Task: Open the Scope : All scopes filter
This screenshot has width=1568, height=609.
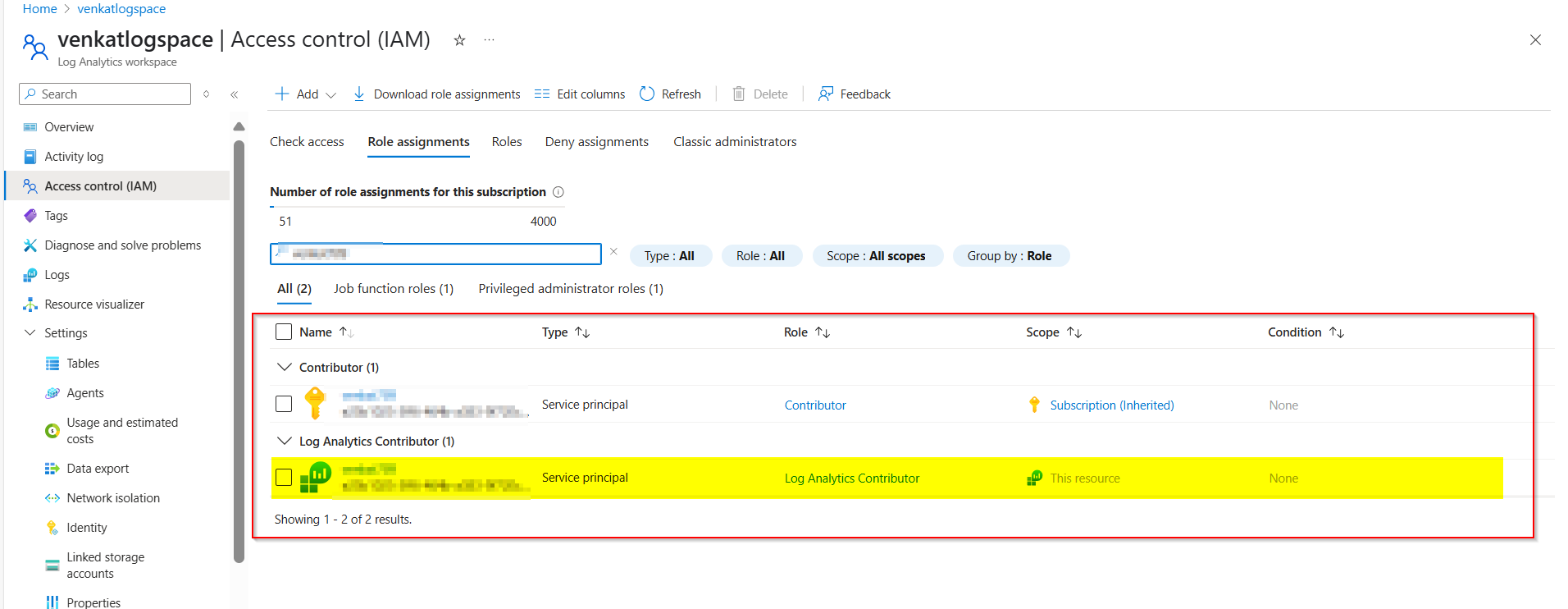Action: [x=877, y=256]
